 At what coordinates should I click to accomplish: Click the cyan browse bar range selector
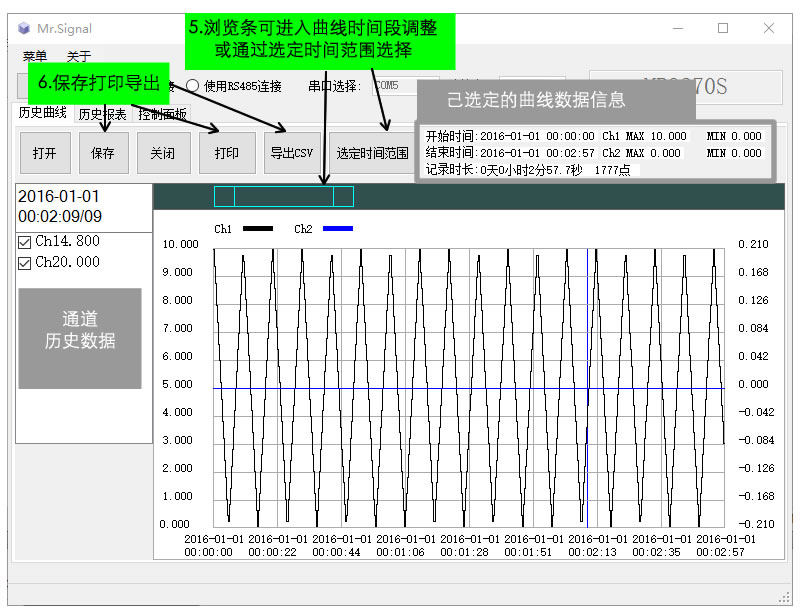pyautogui.click(x=284, y=196)
